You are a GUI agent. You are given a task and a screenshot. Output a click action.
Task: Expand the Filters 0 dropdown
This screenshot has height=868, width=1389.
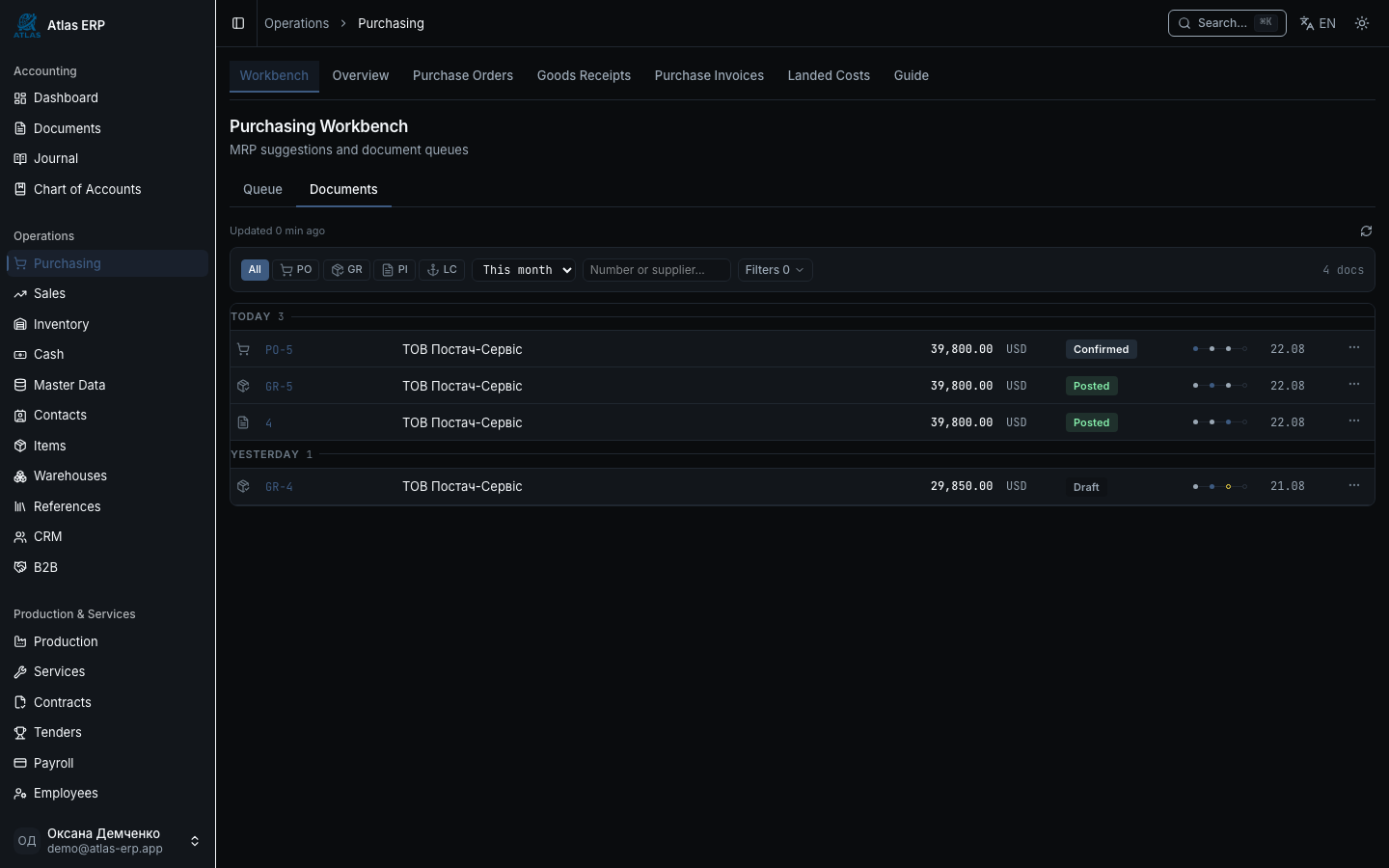coord(775,270)
